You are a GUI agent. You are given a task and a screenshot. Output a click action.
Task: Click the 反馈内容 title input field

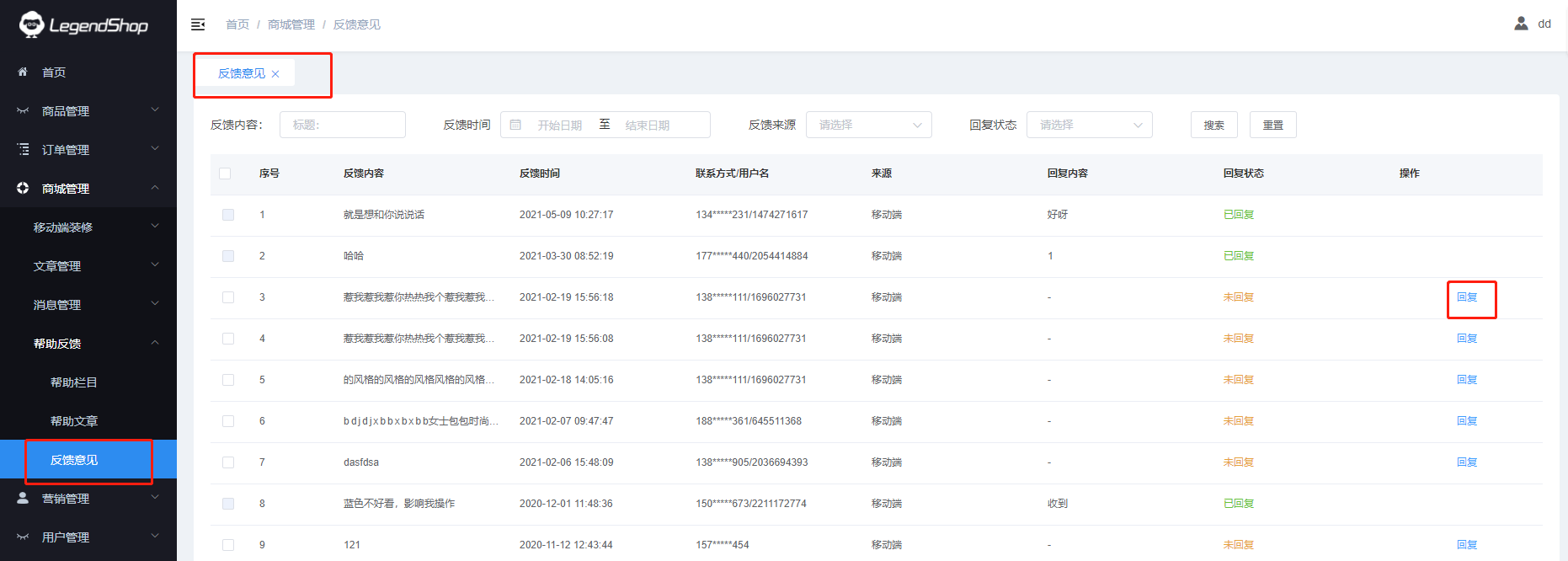pos(343,125)
